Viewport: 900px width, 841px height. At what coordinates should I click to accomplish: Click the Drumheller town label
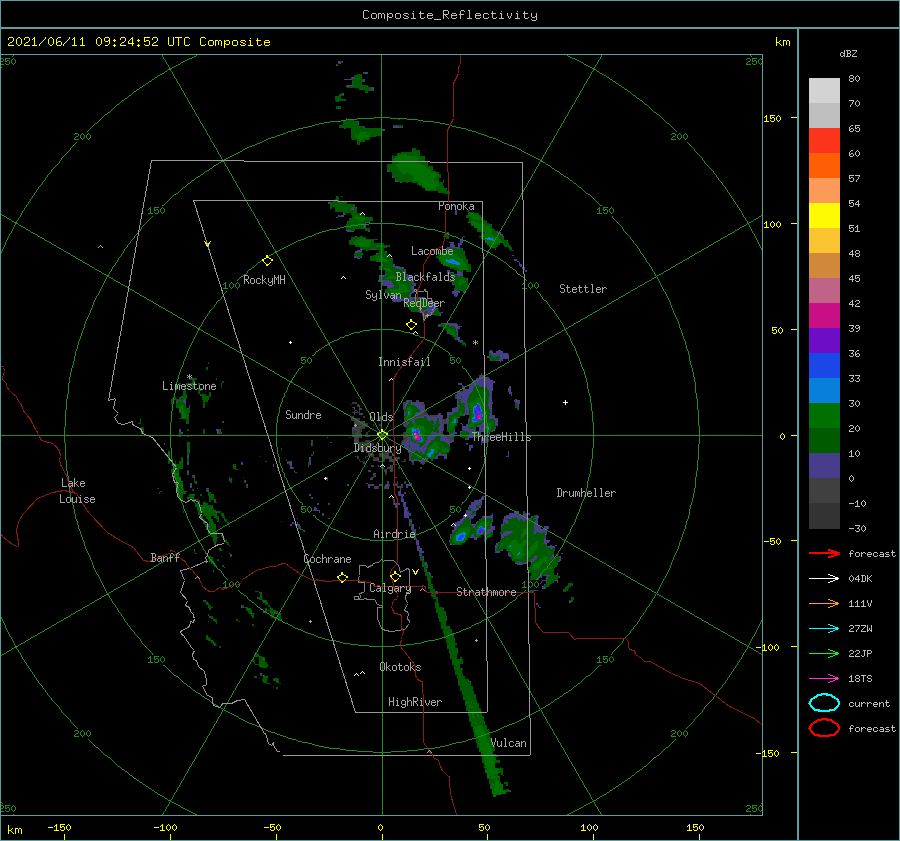586,493
